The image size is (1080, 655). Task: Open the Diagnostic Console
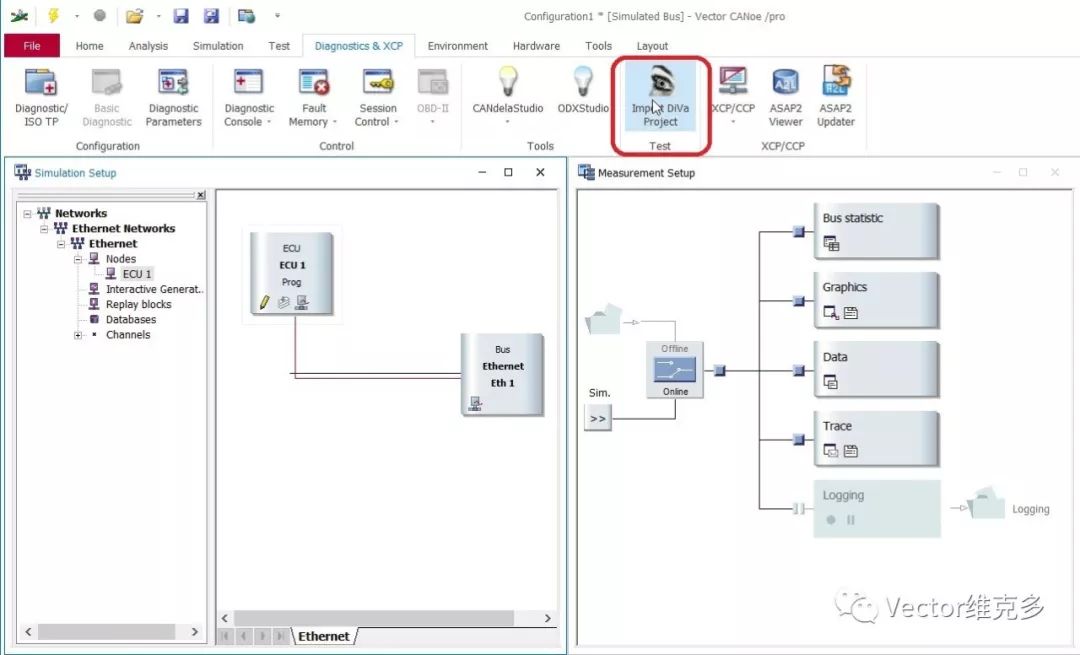pyautogui.click(x=249, y=97)
